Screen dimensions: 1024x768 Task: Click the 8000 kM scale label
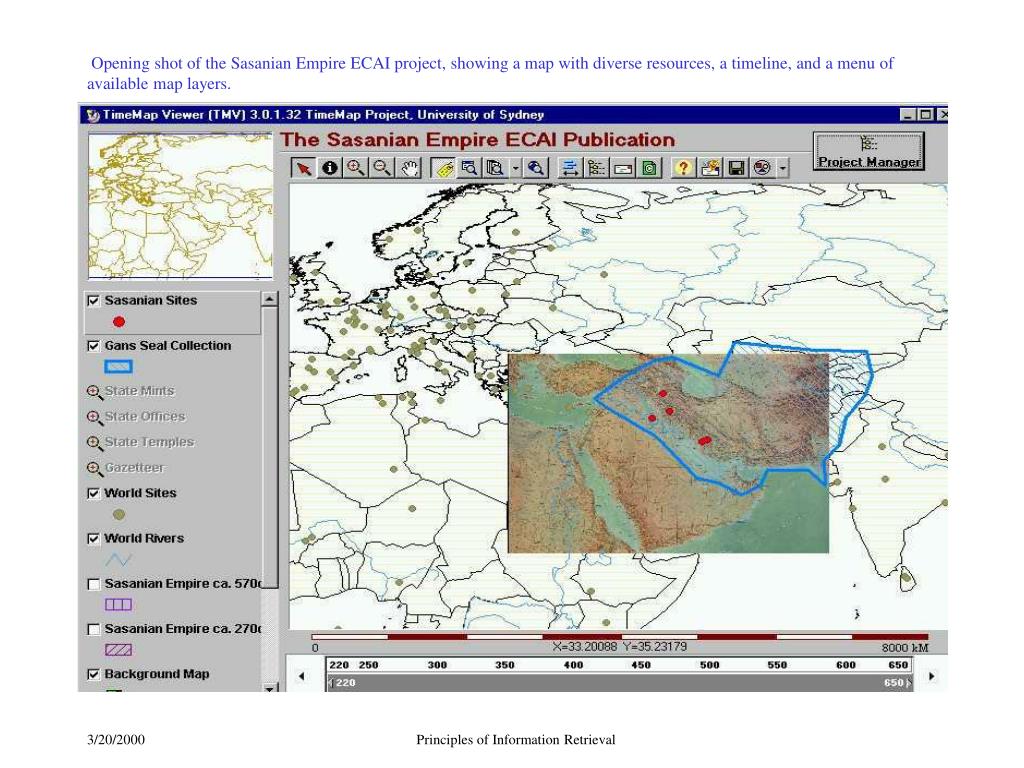[904, 648]
